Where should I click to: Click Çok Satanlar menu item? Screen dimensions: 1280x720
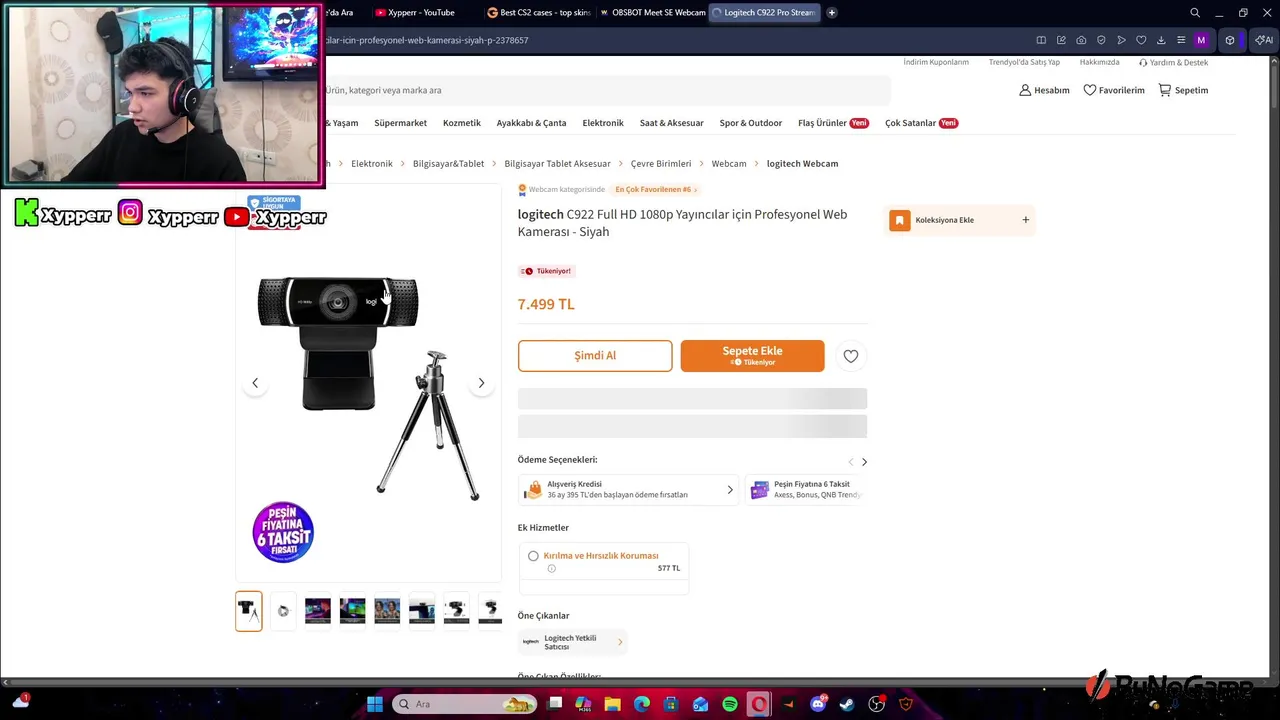921,123
